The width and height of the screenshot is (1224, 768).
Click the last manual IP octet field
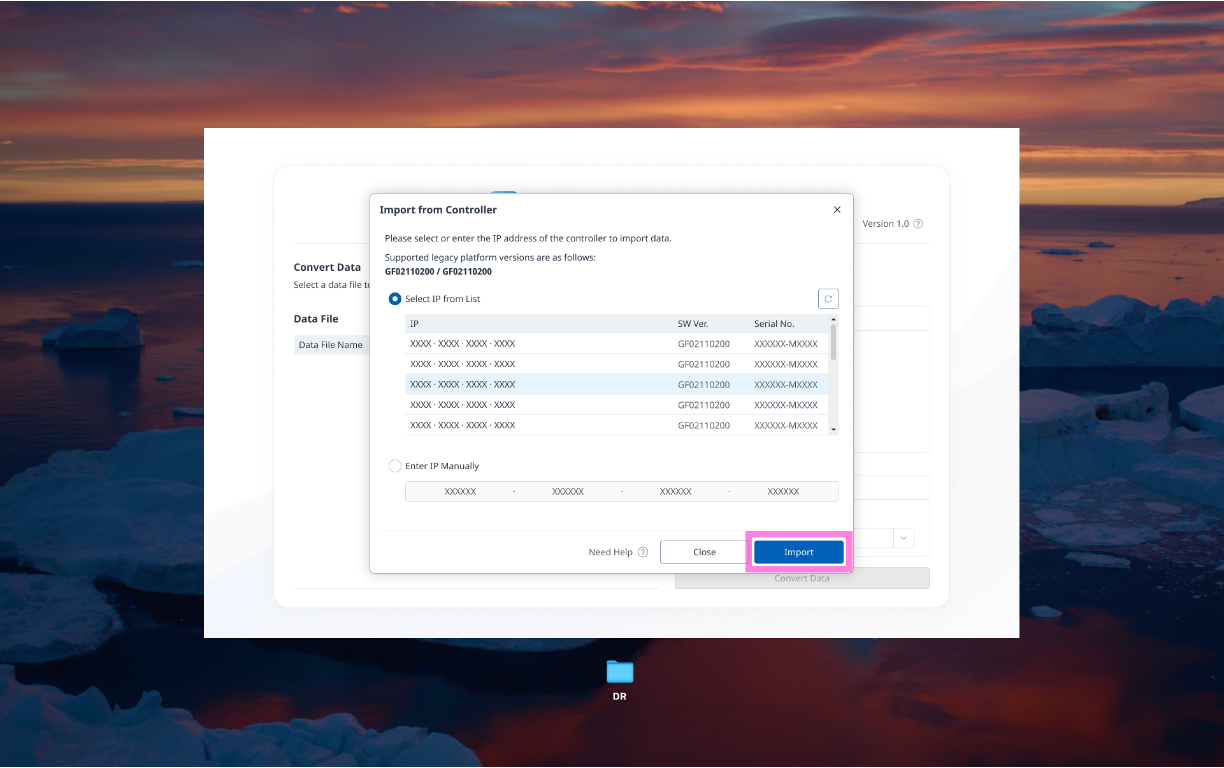[783, 492]
